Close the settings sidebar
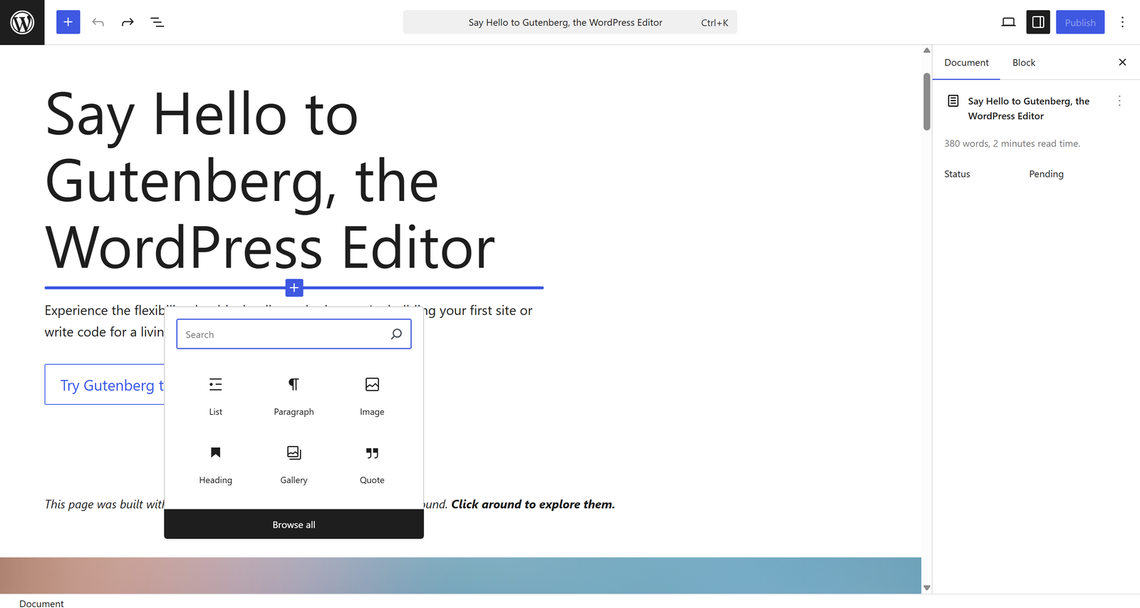This screenshot has height=608, width=1140. 1122,63
